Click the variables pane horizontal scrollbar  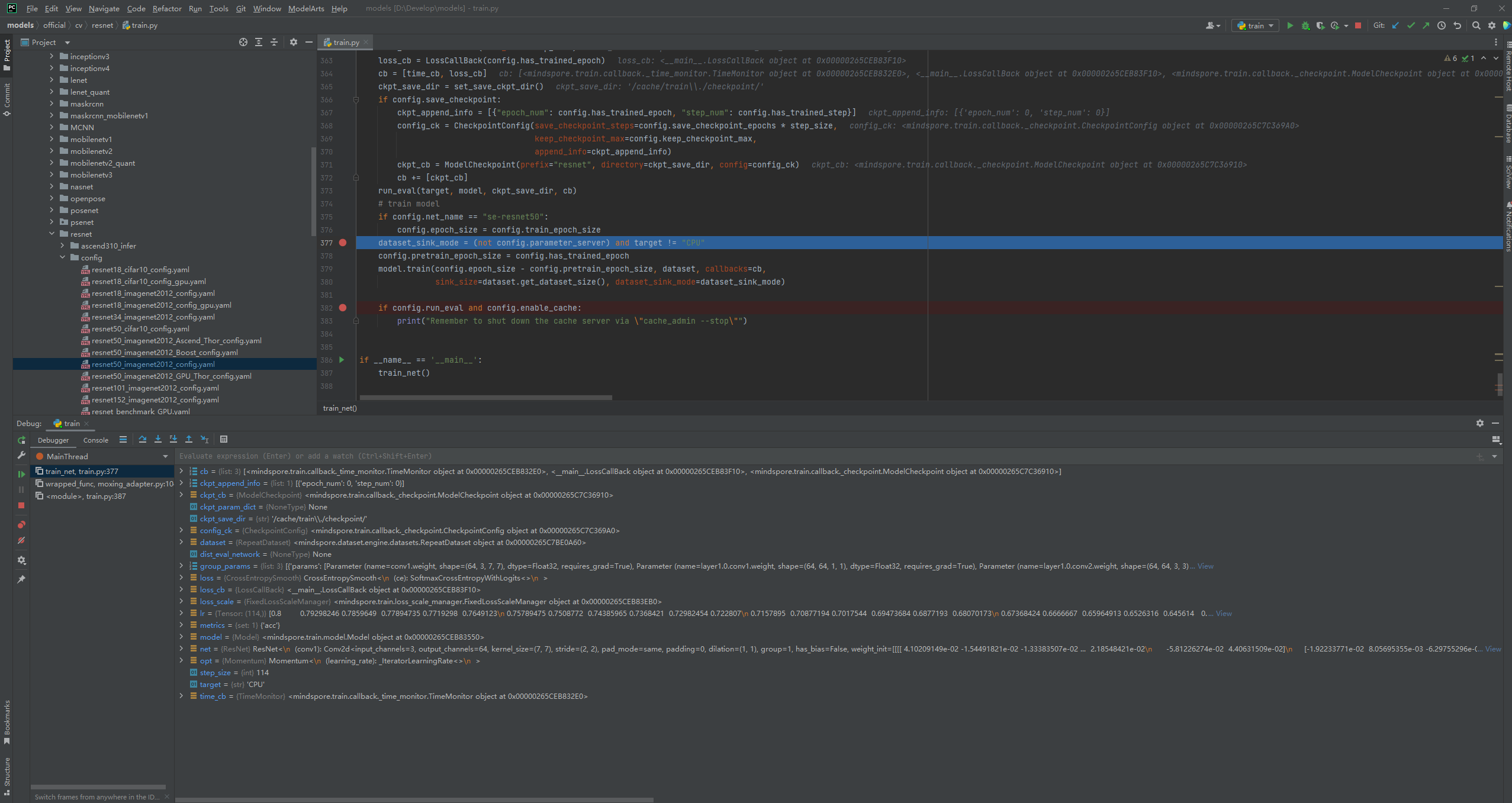tap(414, 799)
